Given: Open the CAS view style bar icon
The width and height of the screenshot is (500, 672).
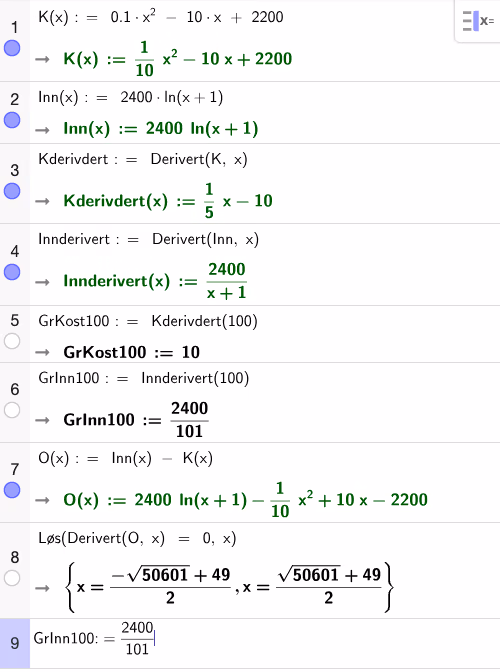Looking at the screenshot, I should point(478,21).
